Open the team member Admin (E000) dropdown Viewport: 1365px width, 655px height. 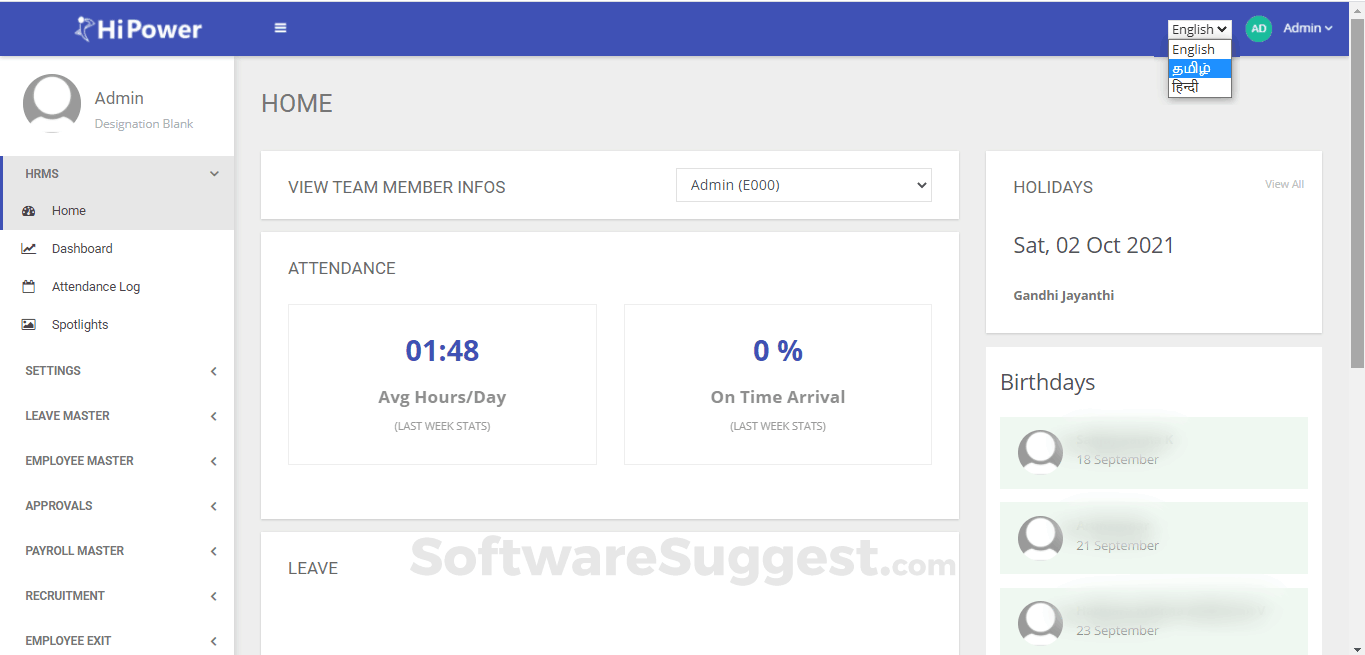pos(803,185)
